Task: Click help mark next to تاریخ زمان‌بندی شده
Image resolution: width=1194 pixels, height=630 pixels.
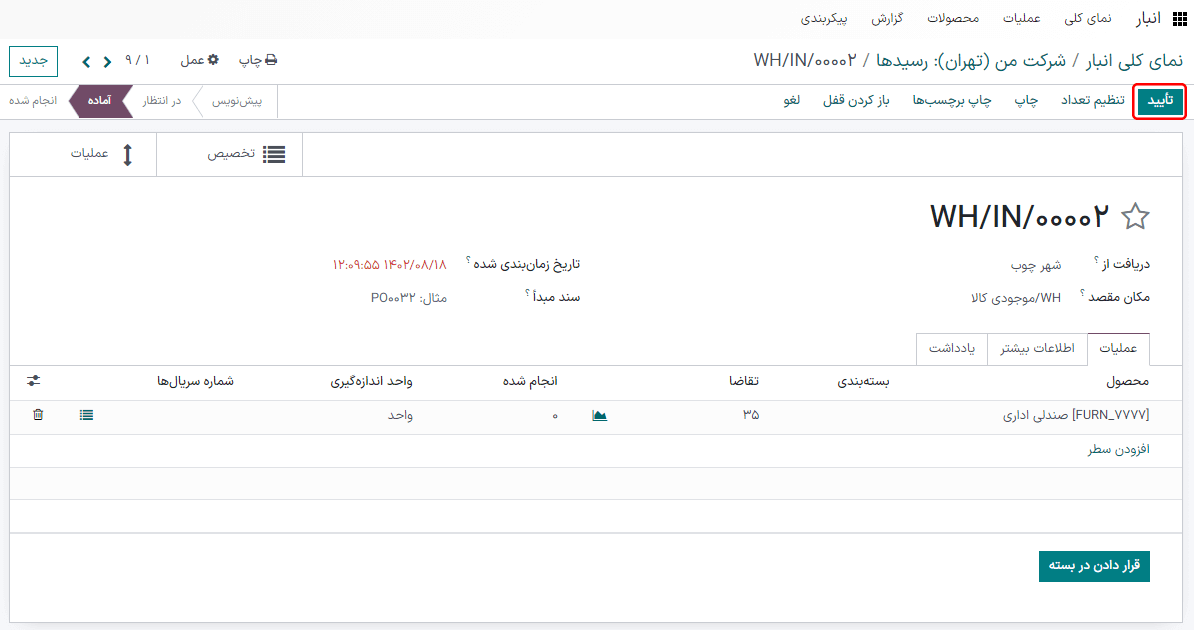Action: (468, 259)
